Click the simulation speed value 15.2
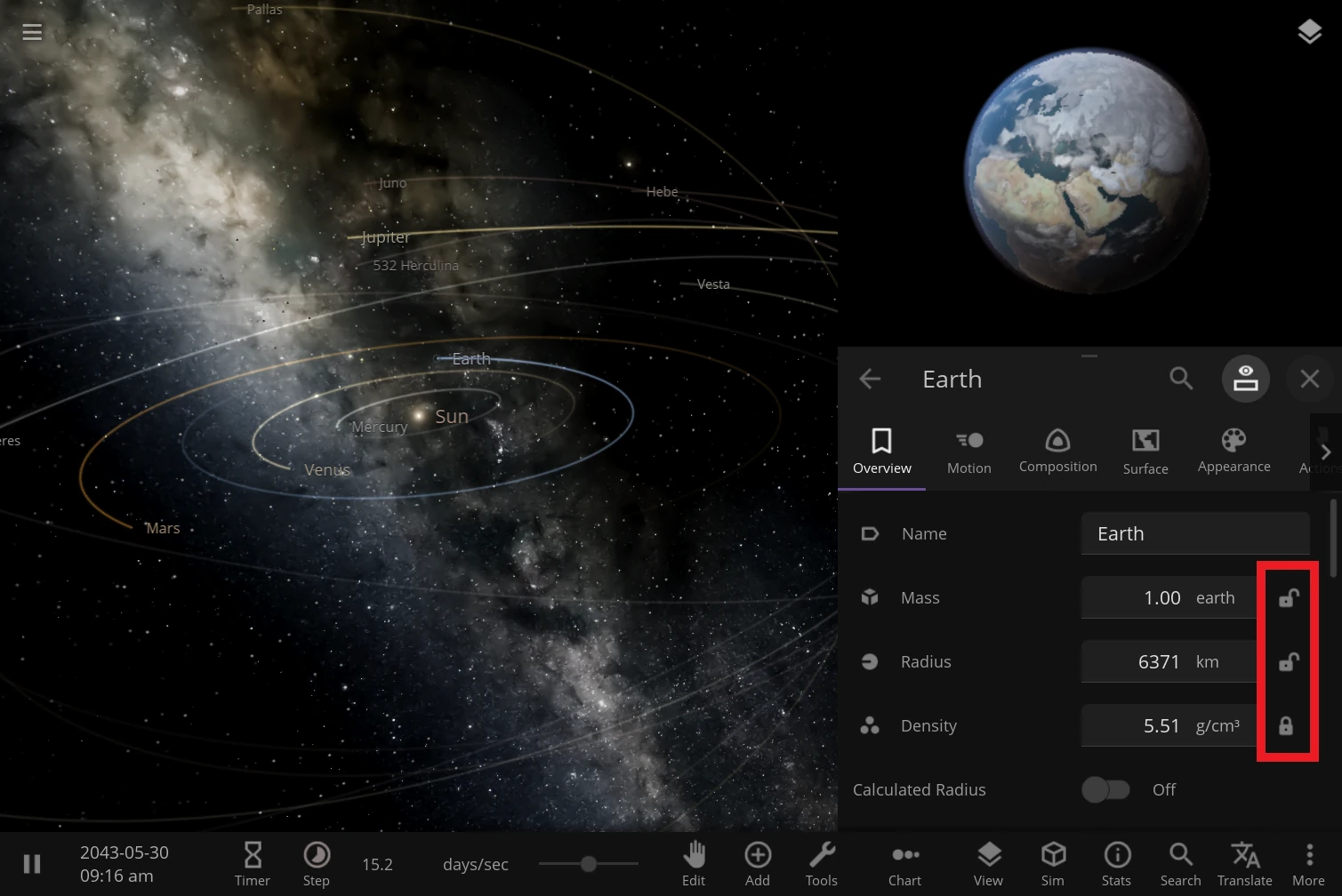 click(377, 864)
